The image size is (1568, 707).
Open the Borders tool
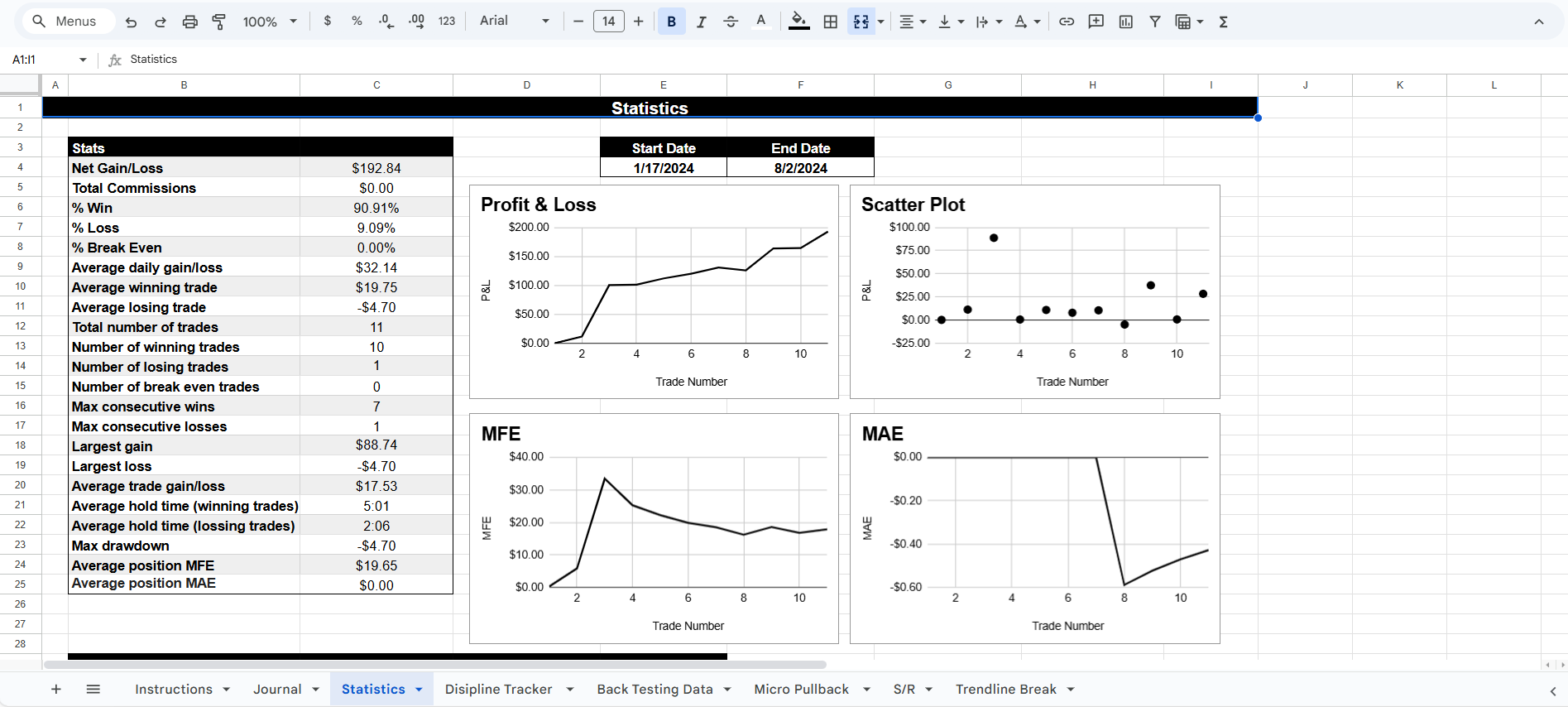(831, 22)
